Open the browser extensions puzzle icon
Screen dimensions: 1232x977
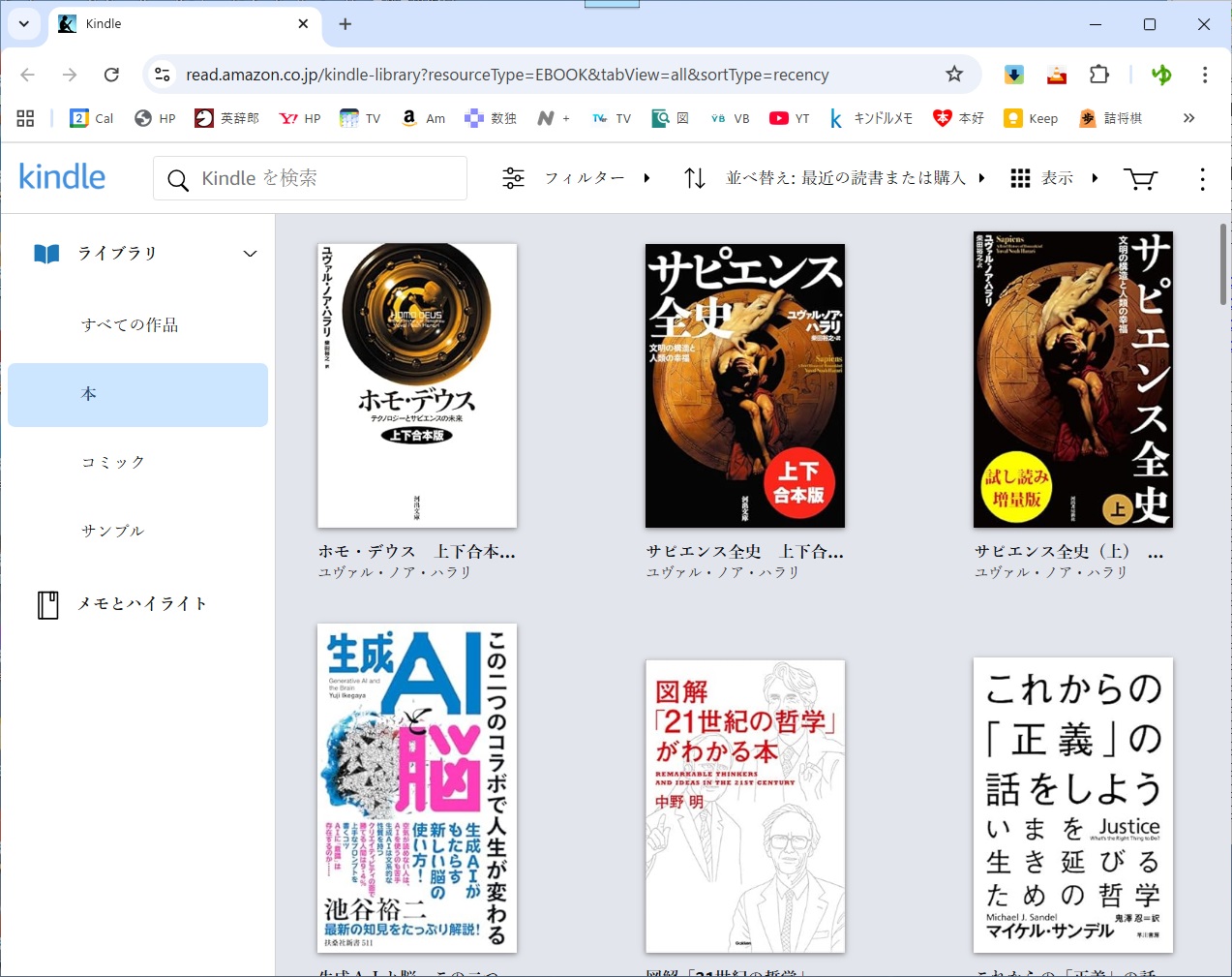[1099, 75]
